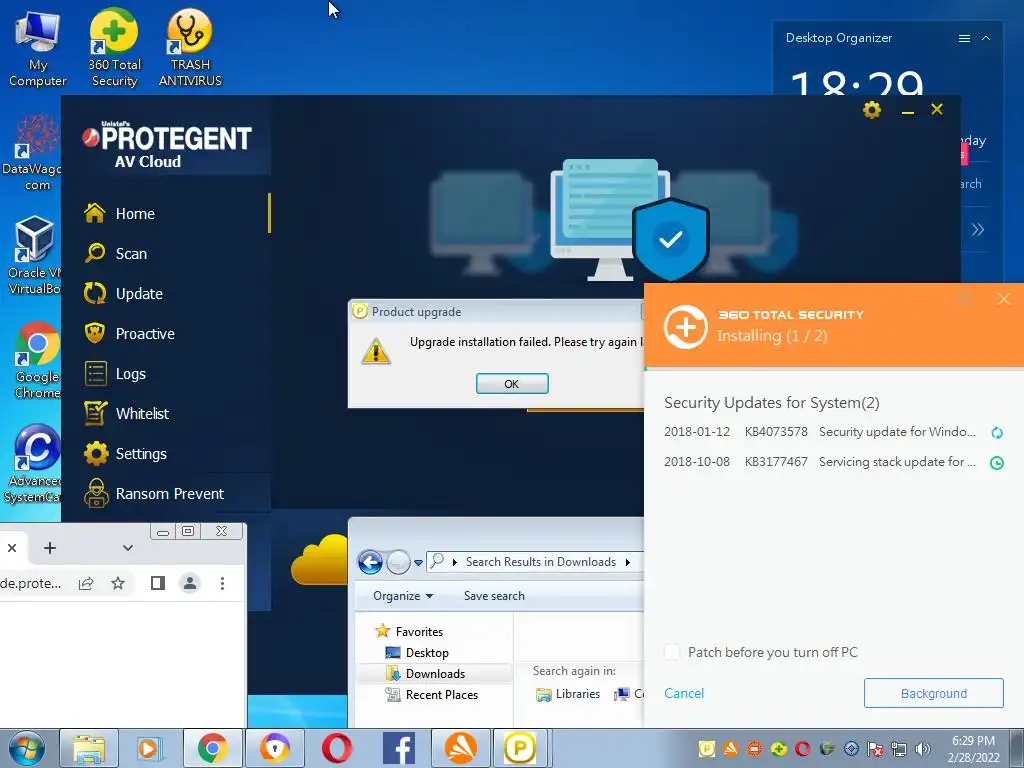Viewport: 1024px width, 768px height.
Task: Open Scan section in Protegent
Action: (x=131, y=253)
